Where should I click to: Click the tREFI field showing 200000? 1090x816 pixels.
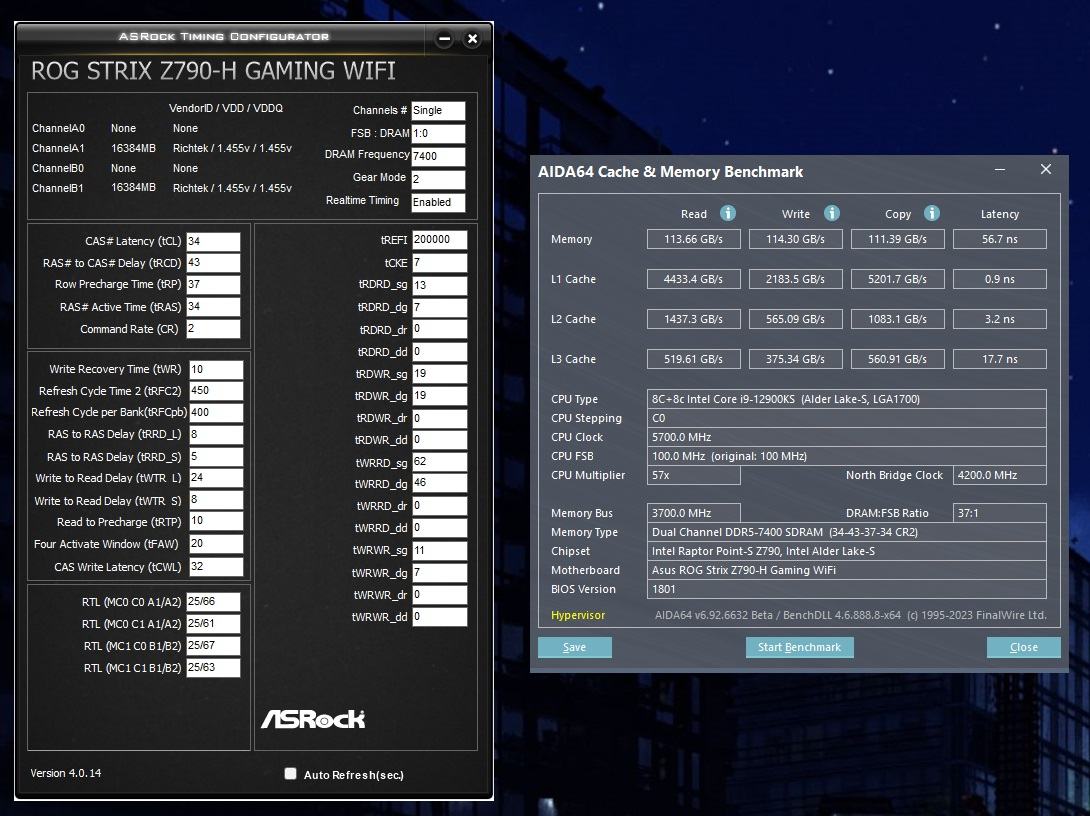point(439,240)
